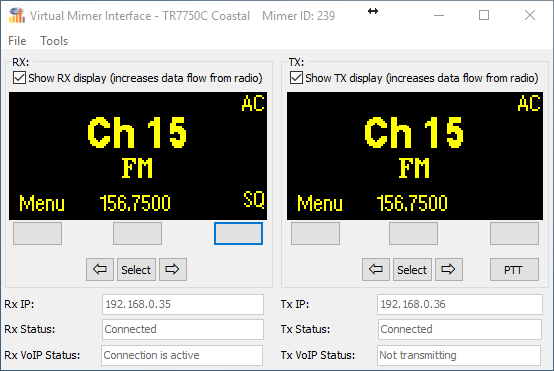
Task: Uncheck Show TX display checkbox
Action: pyautogui.click(x=296, y=78)
